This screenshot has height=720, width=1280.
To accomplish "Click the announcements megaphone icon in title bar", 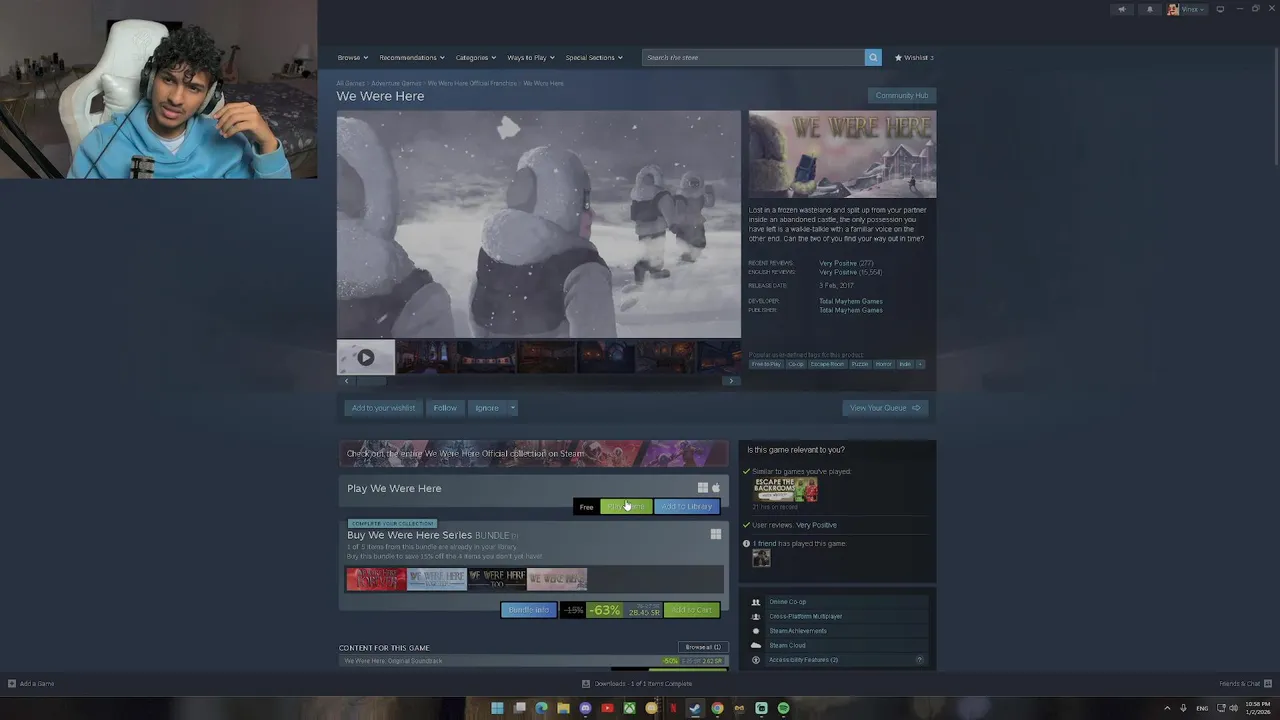I will 1121,9.
